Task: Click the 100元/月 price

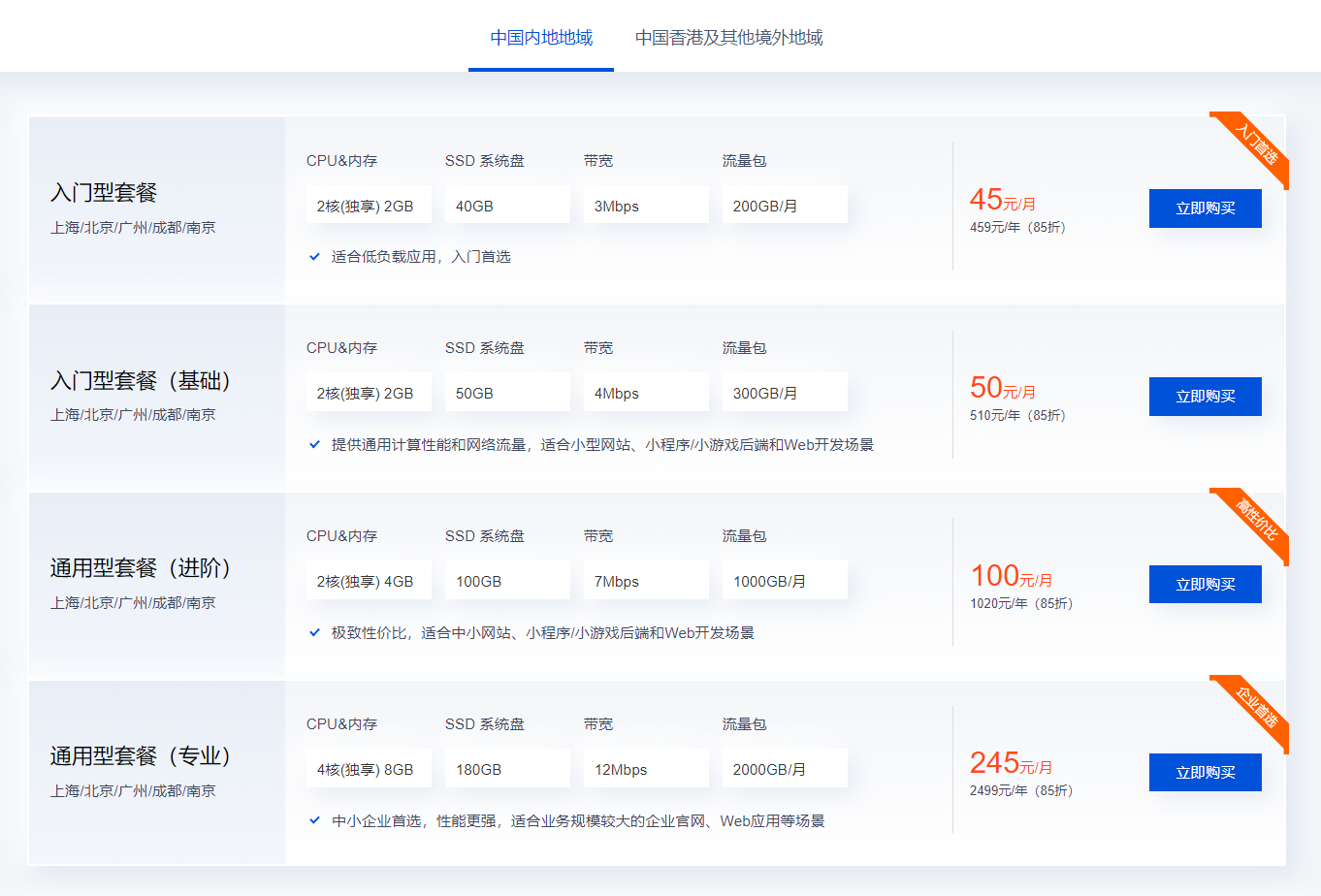Action: pos(1012,576)
